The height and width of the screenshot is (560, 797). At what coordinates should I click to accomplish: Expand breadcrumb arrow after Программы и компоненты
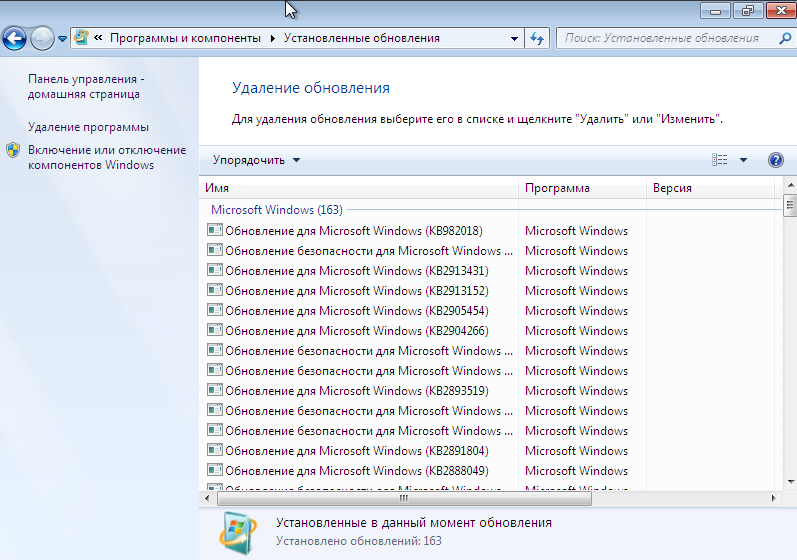[273, 38]
